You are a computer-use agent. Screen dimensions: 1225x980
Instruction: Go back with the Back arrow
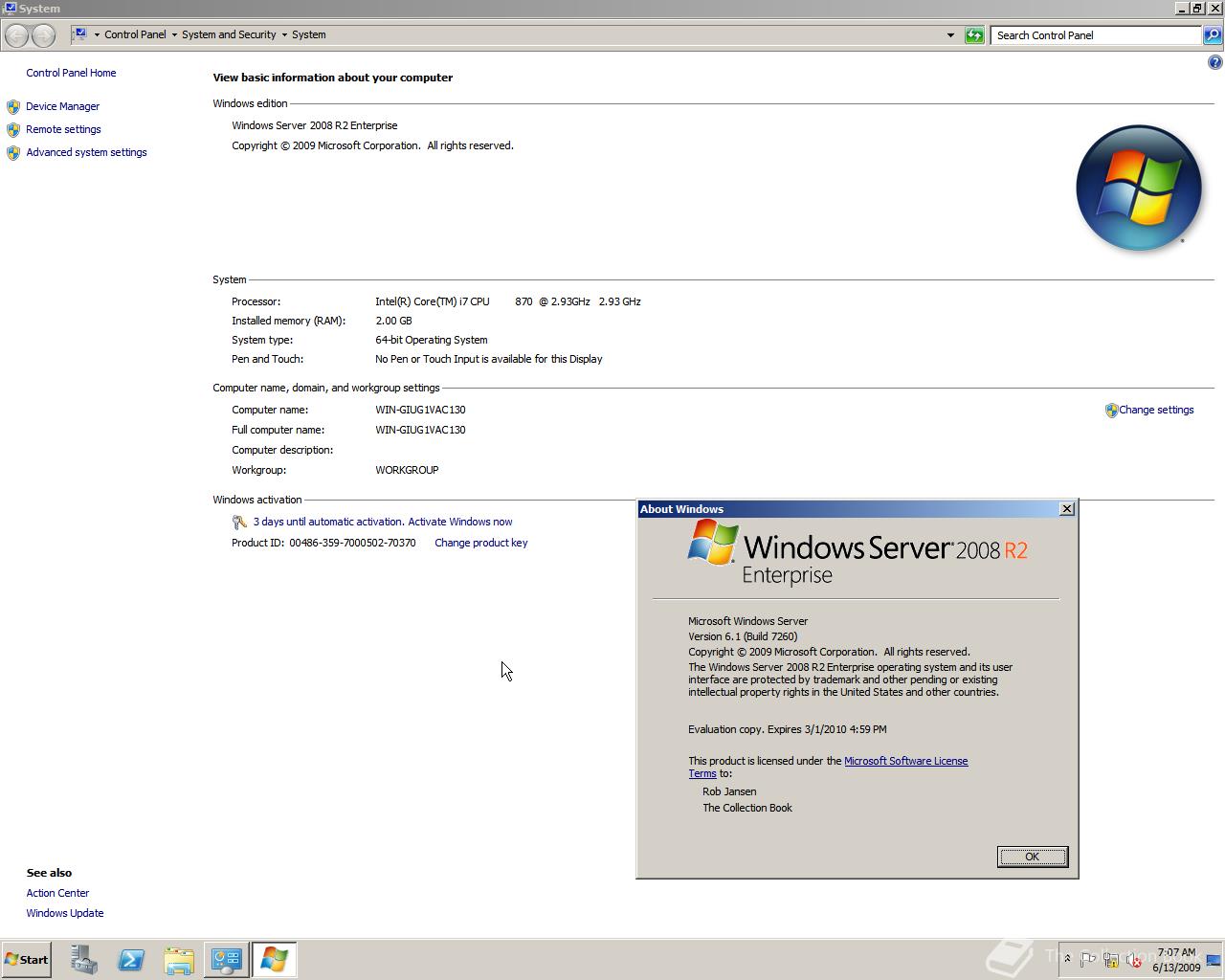(x=16, y=35)
